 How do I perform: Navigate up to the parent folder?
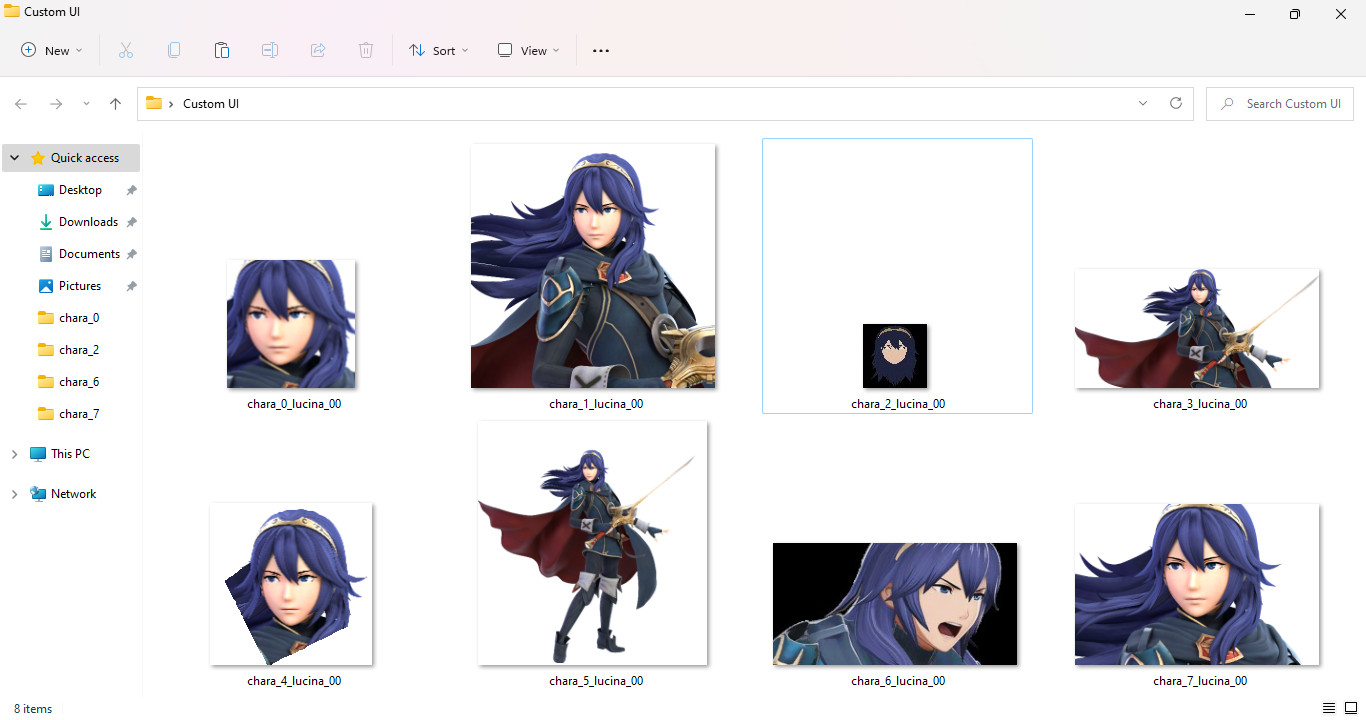pyautogui.click(x=115, y=103)
